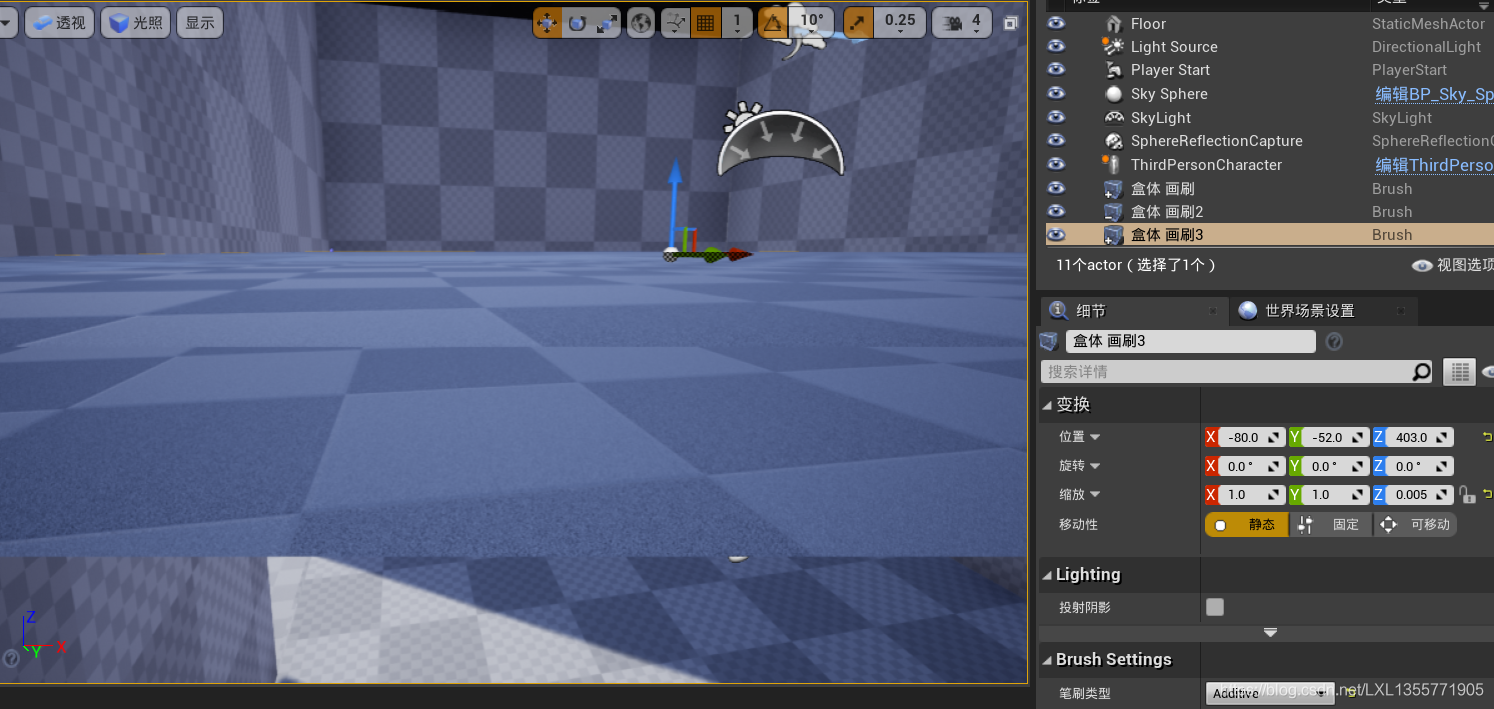Open 编辑ThirdPerson blueprint link

point(1434,165)
